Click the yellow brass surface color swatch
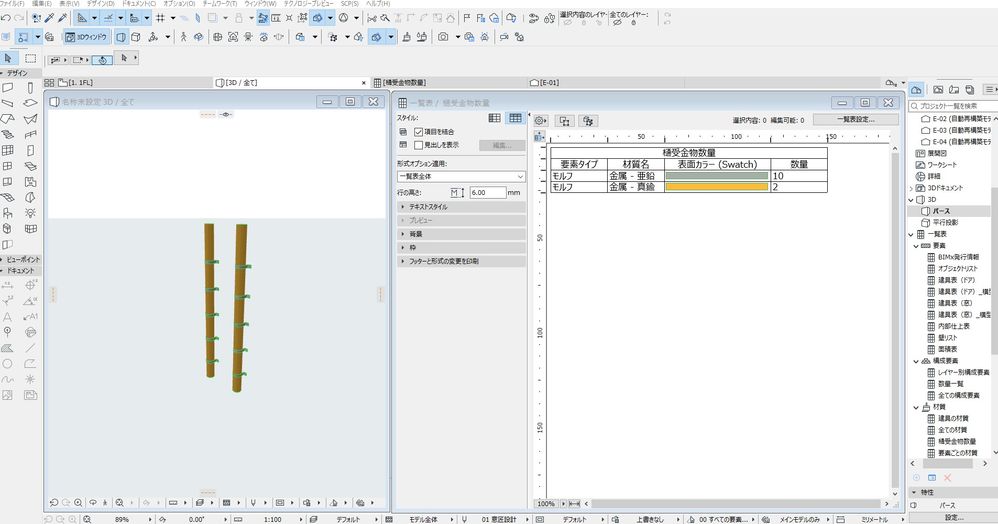The image size is (998, 524). 716,187
